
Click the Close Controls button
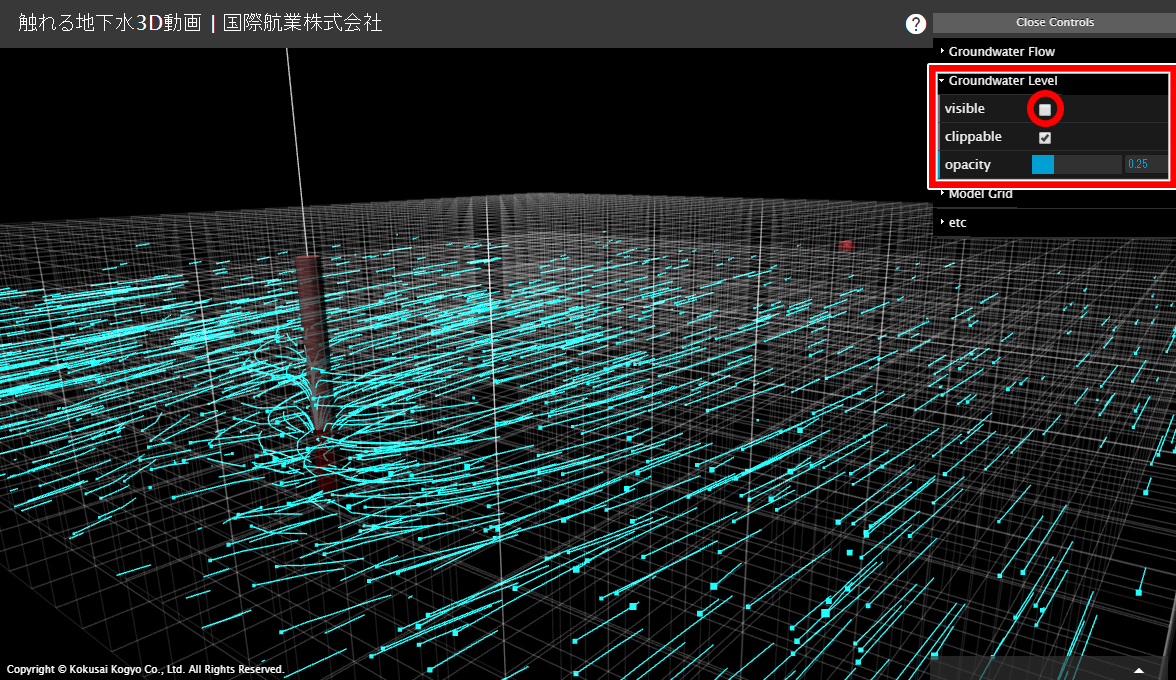click(x=1054, y=22)
